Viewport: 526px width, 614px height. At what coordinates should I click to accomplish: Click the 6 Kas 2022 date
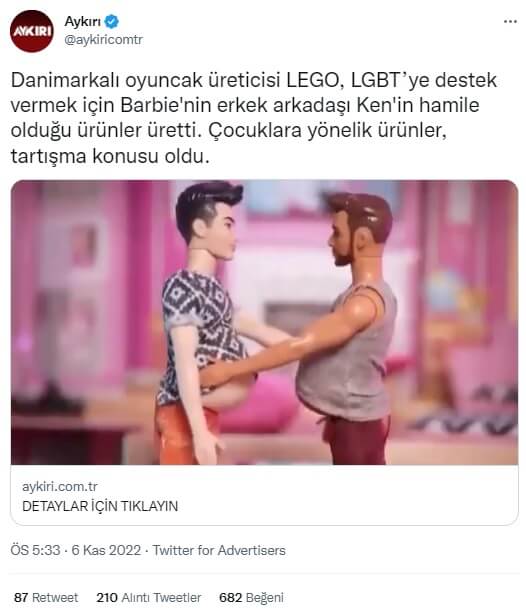106,550
